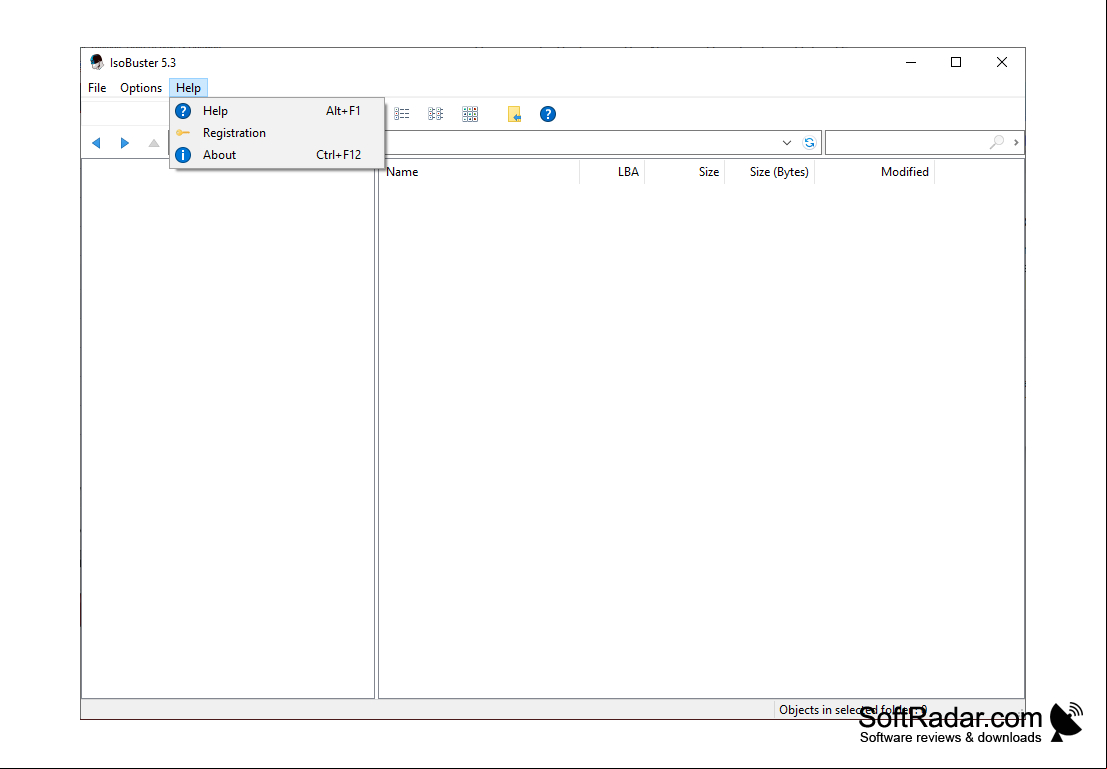Select the Registration menu entry
Screen dimensions: 1107x769
pos(277,133)
